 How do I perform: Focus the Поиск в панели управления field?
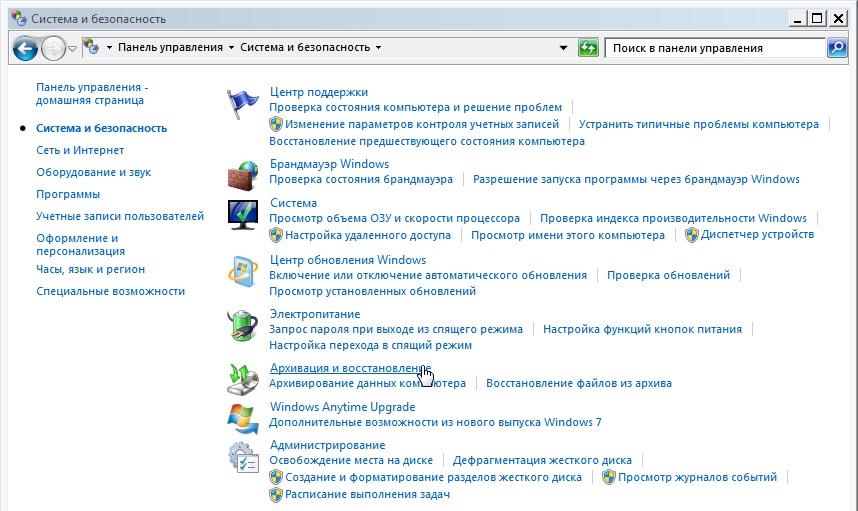click(714, 47)
